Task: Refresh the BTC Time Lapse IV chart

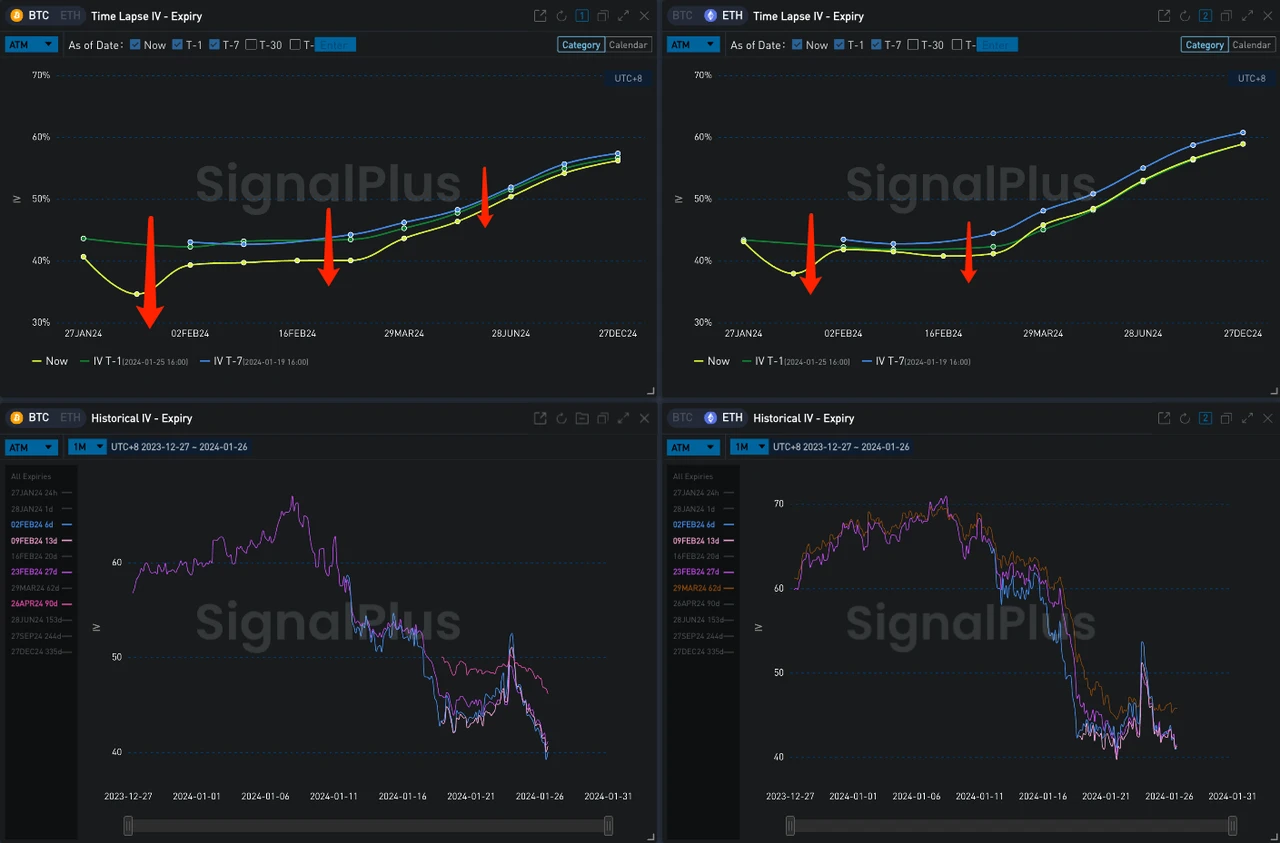Action: [561, 16]
